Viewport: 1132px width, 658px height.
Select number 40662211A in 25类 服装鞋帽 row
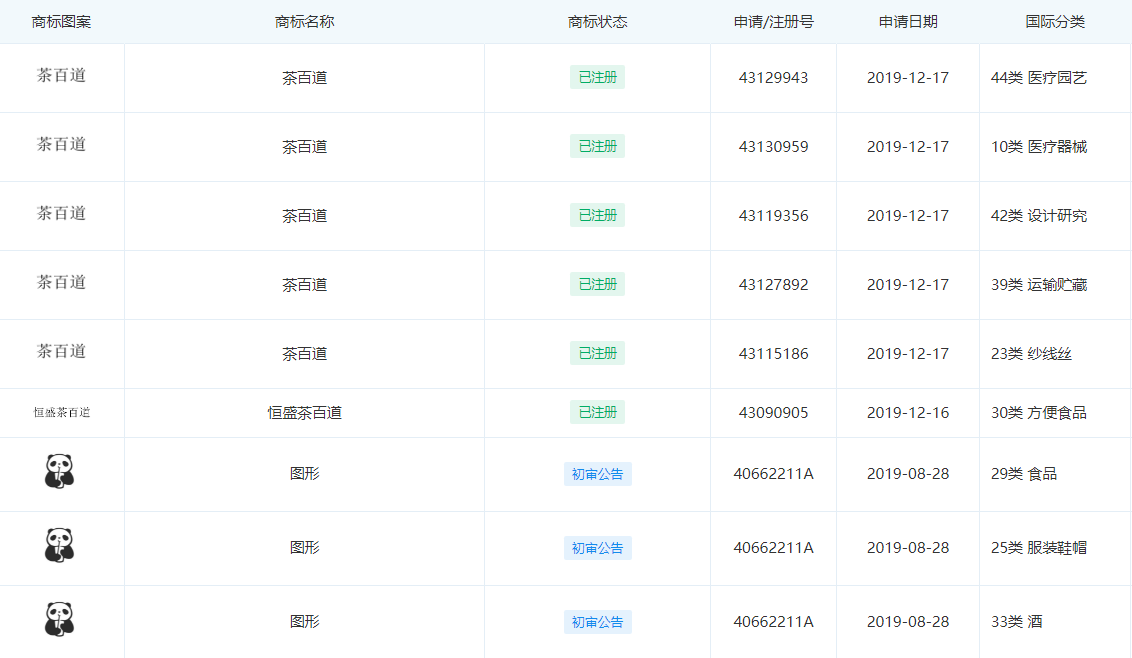773,547
